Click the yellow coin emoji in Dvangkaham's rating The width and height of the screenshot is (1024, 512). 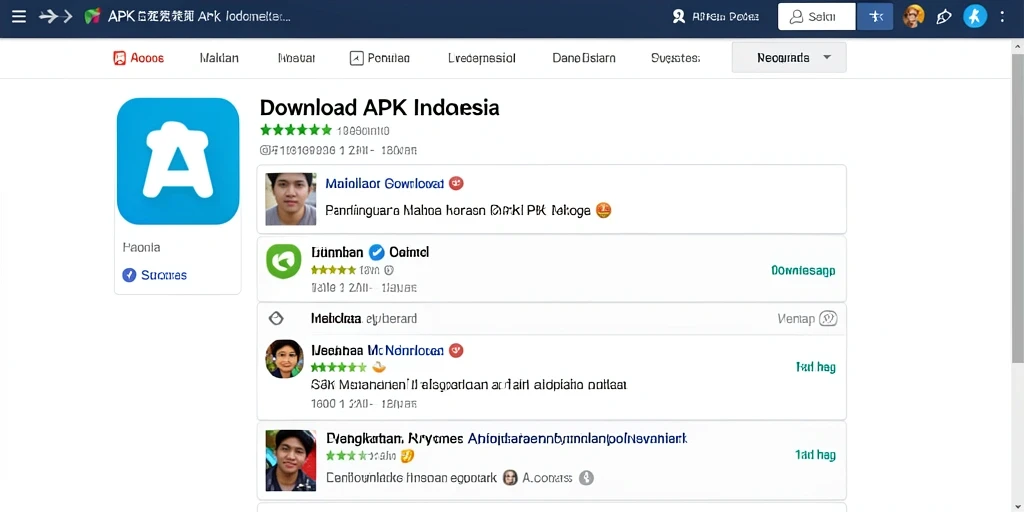point(407,456)
